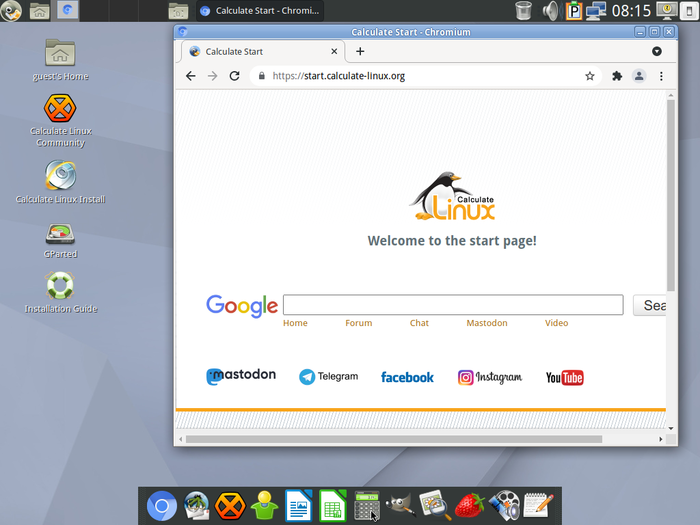Open the Chat link
The image size is (700, 525).
click(x=419, y=323)
